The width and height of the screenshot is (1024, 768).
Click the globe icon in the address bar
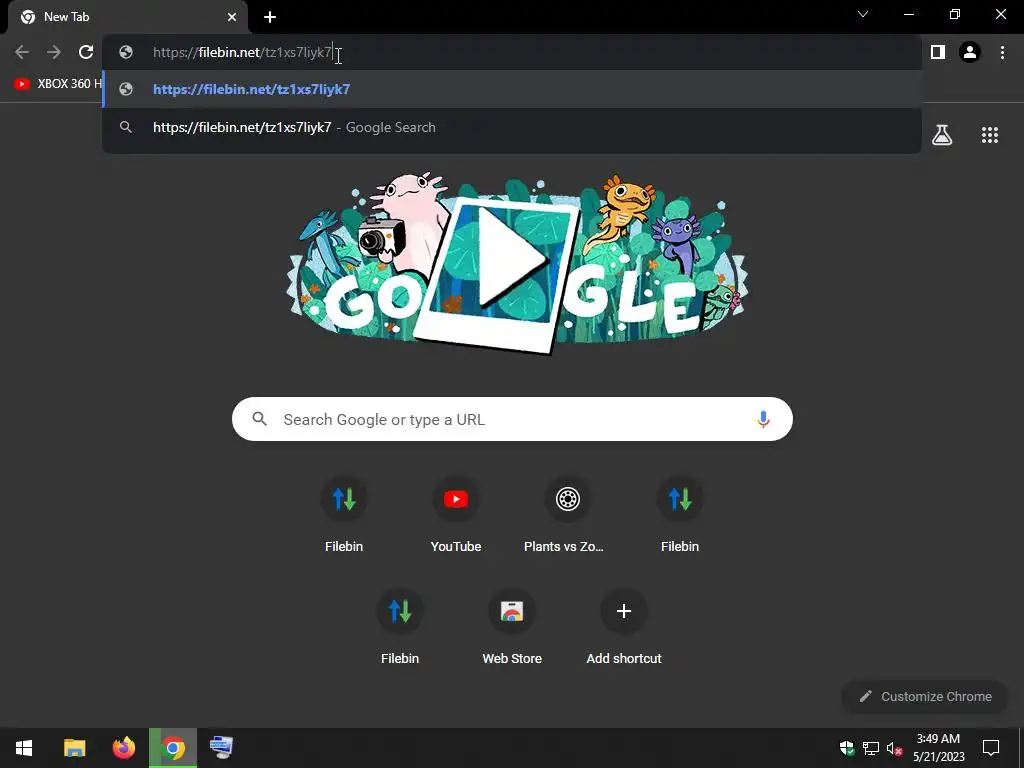click(126, 52)
